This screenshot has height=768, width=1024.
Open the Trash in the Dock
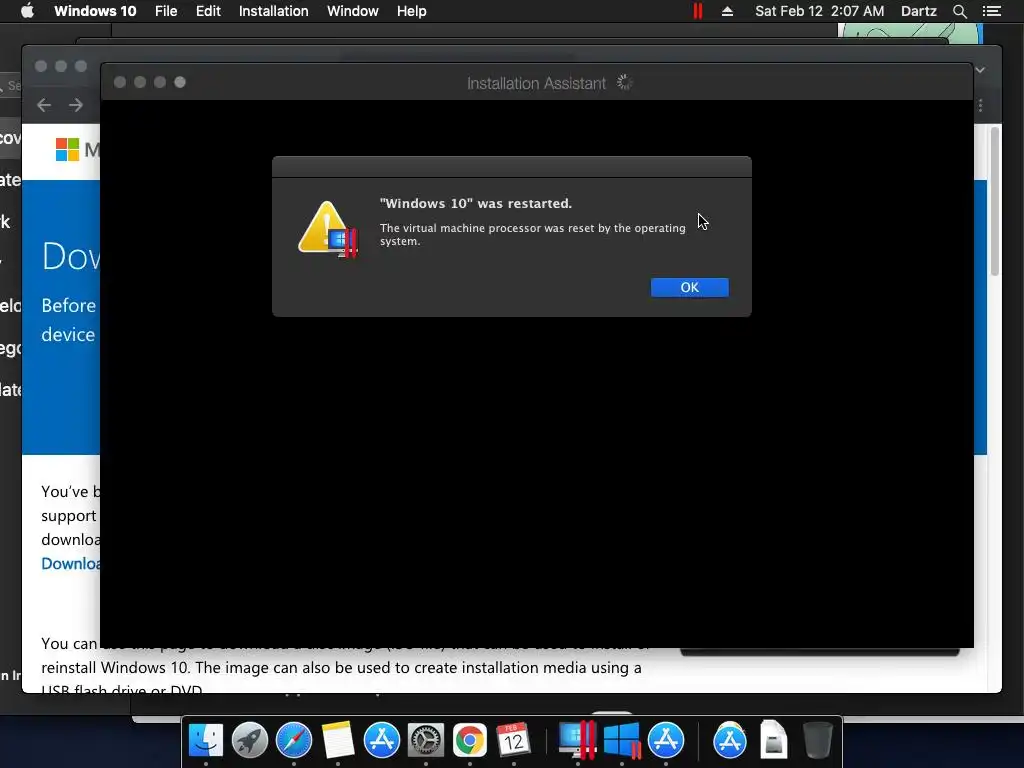point(817,740)
